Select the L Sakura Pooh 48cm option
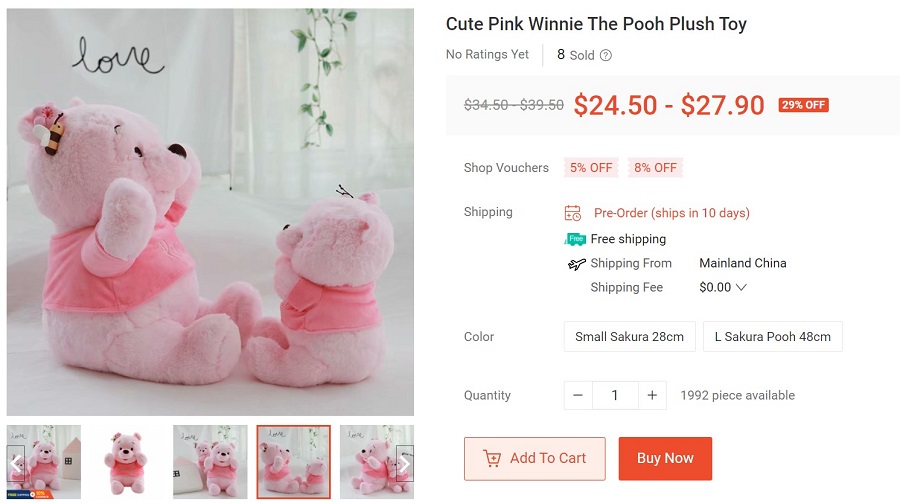This screenshot has width=900, height=504. pos(772,337)
